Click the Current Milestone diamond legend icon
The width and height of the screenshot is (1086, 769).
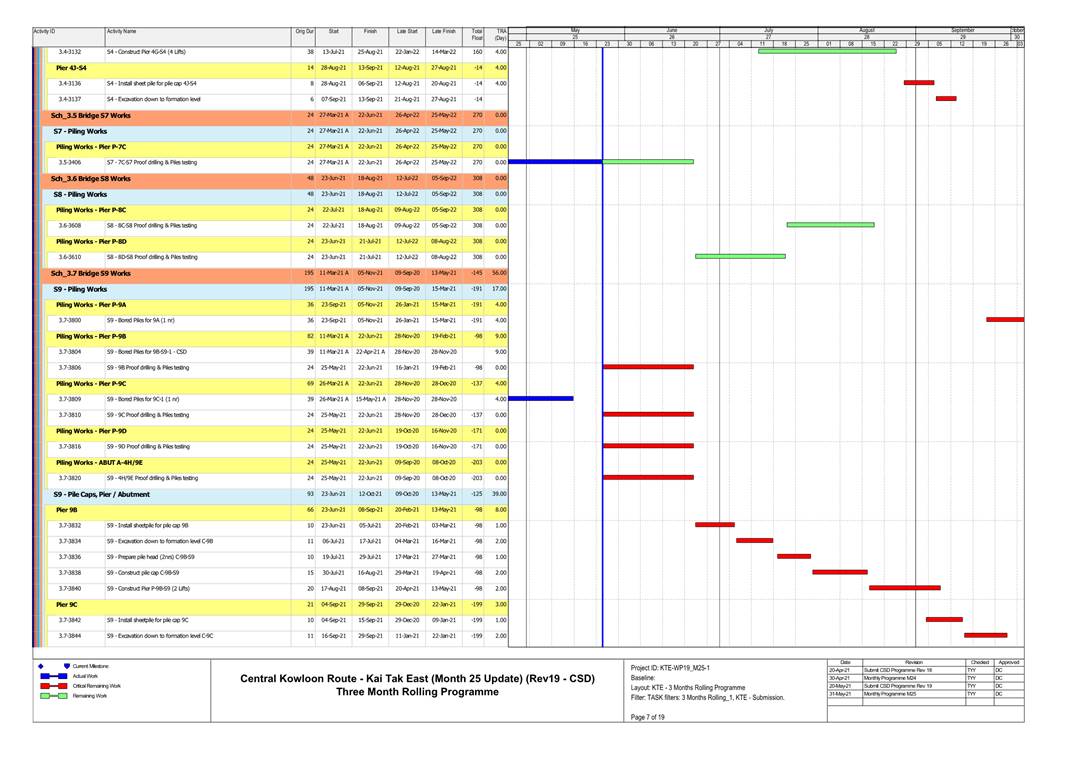(x=40, y=665)
